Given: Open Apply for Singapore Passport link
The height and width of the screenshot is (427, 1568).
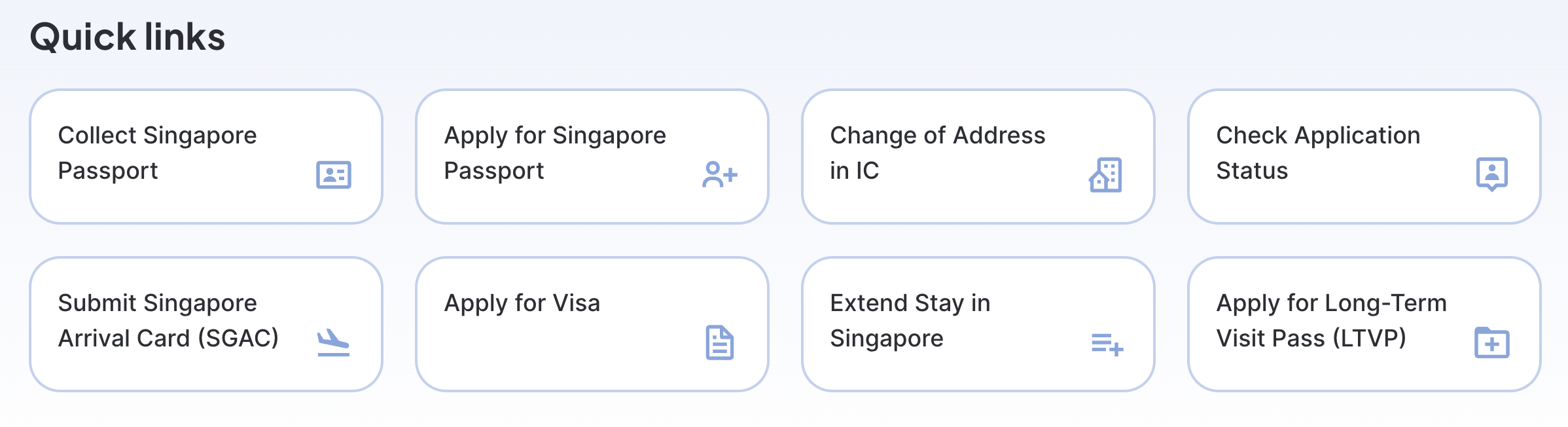Looking at the screenshot, I should tap(592, 157).
